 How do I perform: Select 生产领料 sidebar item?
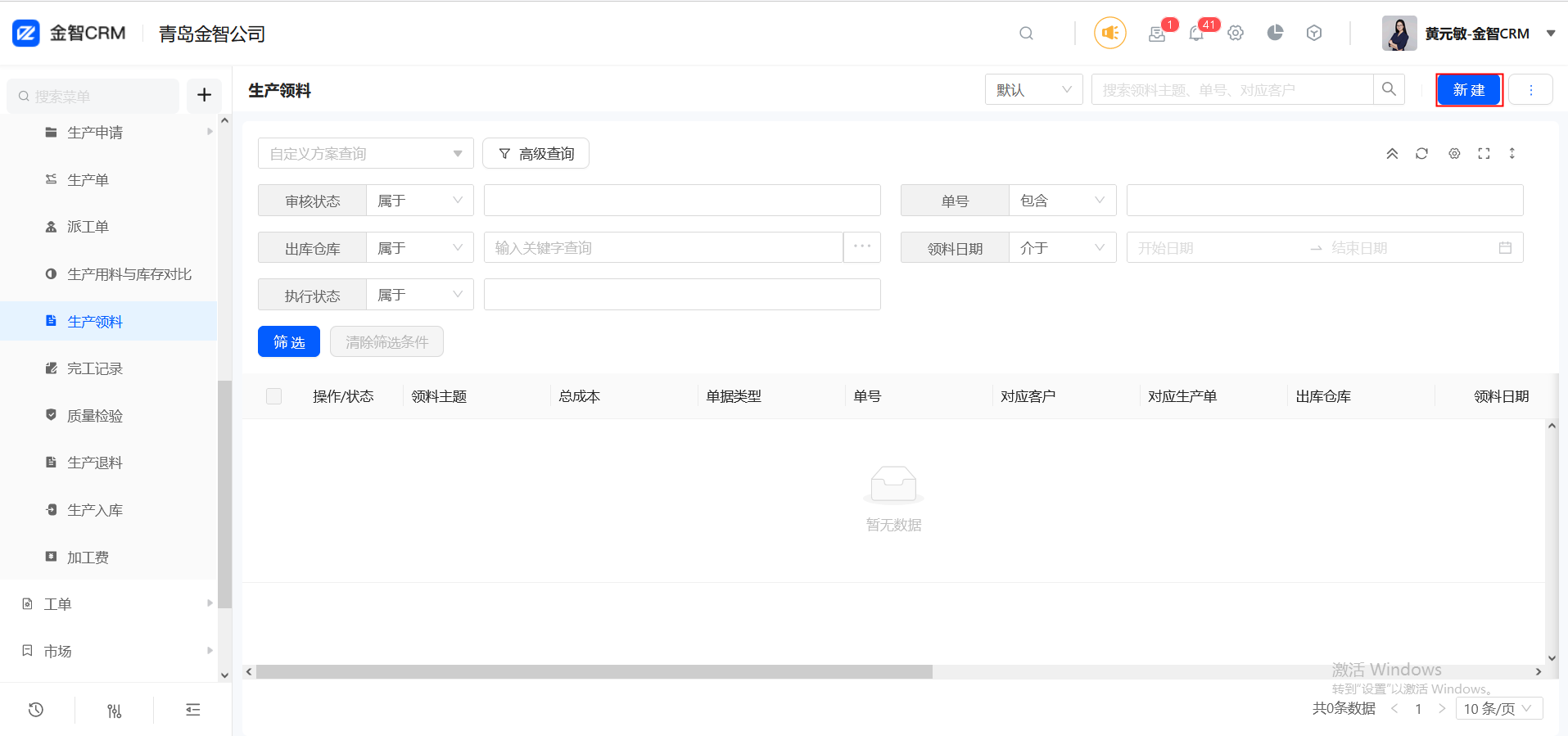pos(109,322)
